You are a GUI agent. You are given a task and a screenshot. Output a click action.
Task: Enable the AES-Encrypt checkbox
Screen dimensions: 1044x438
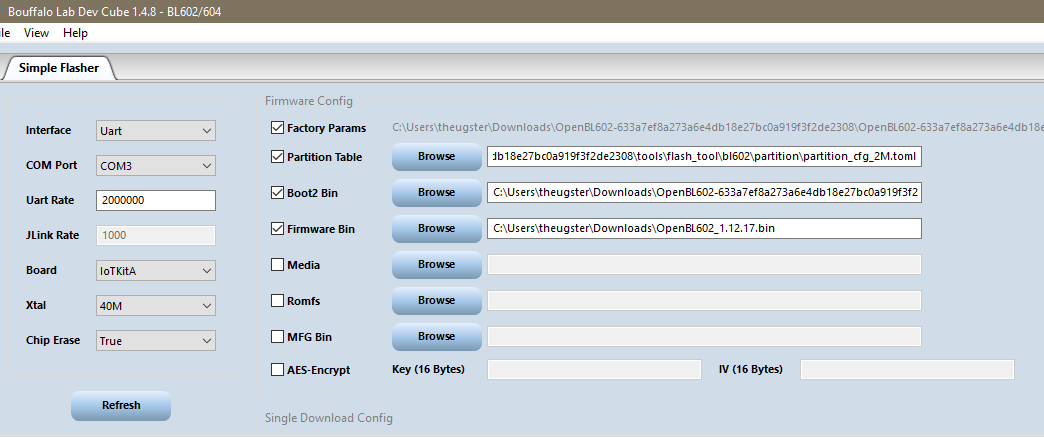click(278, 369)
